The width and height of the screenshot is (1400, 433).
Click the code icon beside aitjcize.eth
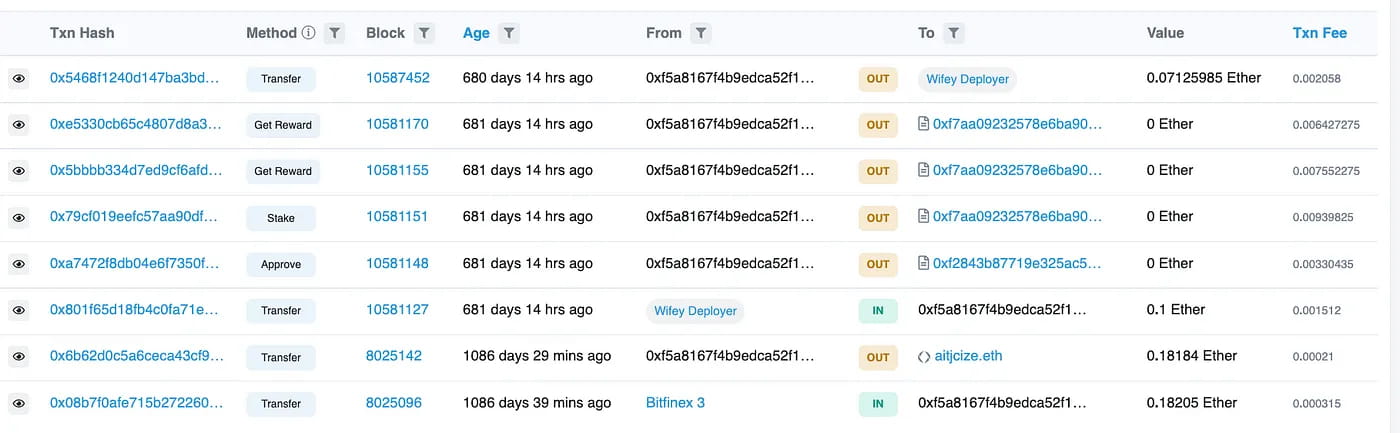coord(925,356)
